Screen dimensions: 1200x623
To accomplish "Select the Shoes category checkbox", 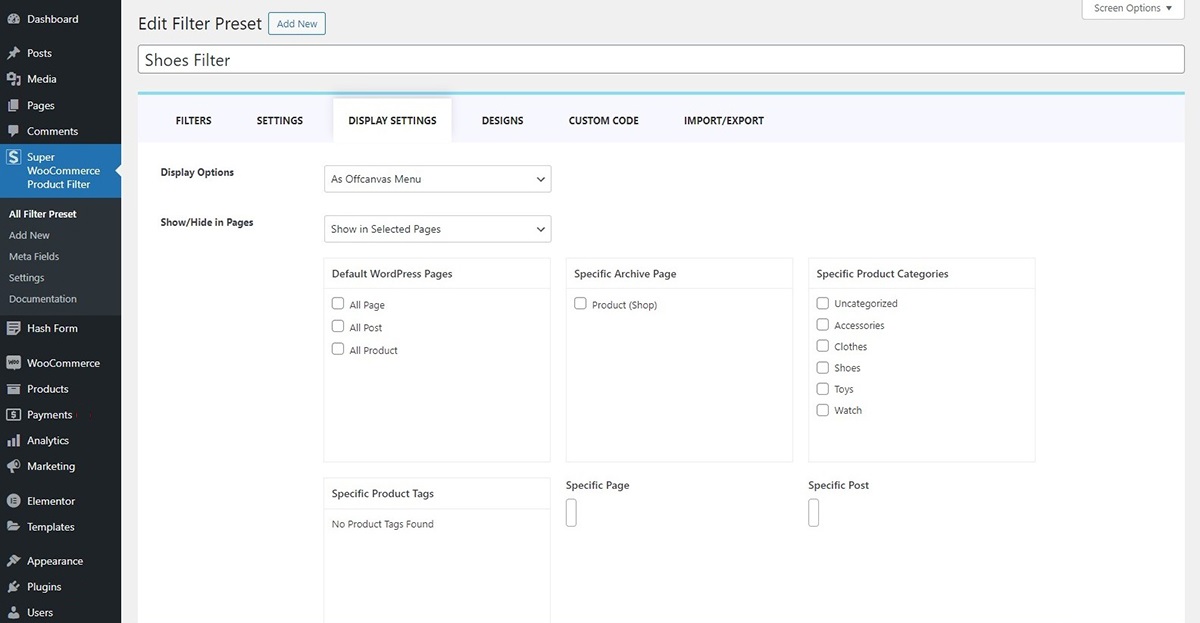I will pyautogui.click(x=823, y=368).
